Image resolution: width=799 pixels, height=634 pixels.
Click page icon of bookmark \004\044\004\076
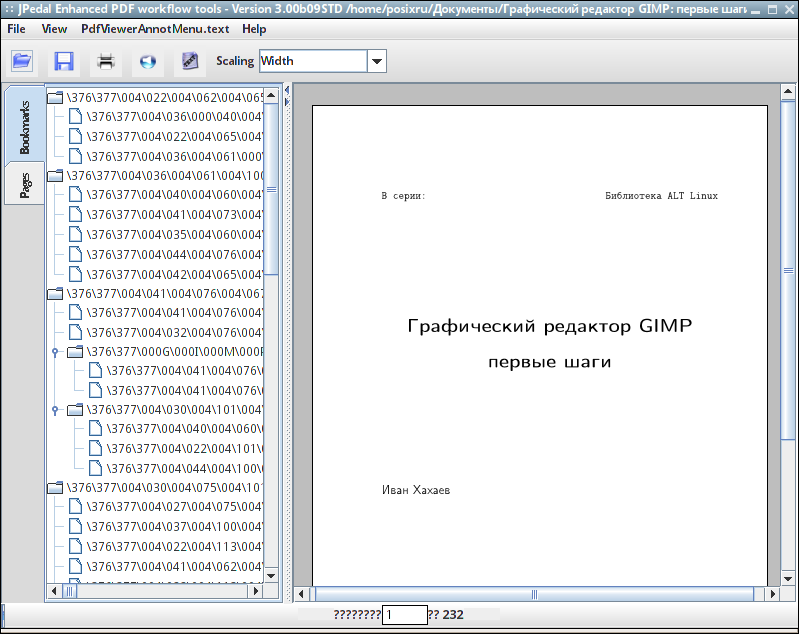(x=75, y=254)
